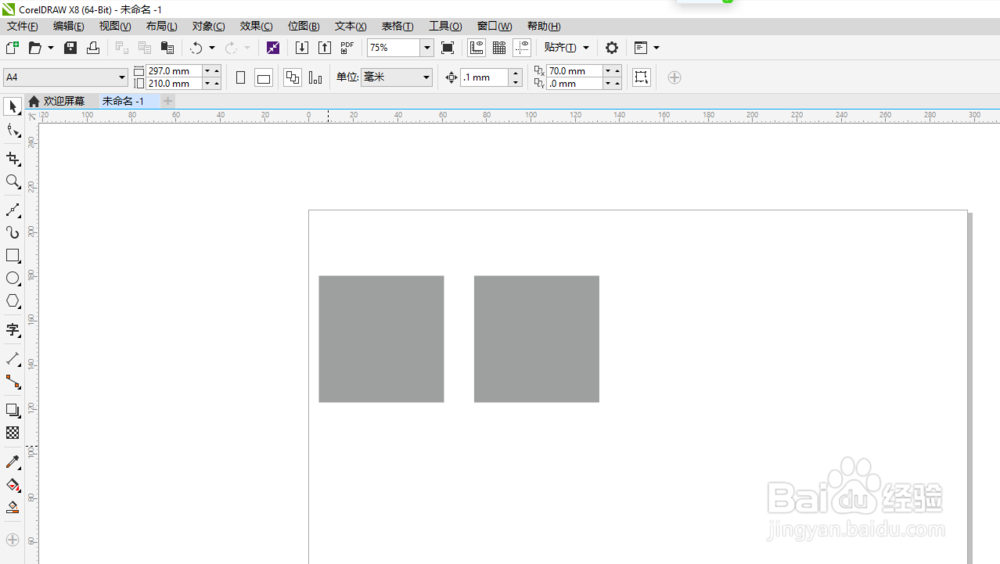Open the 编辑 menu
Viewport: 1000px width, 564px height.
point(68,26)
